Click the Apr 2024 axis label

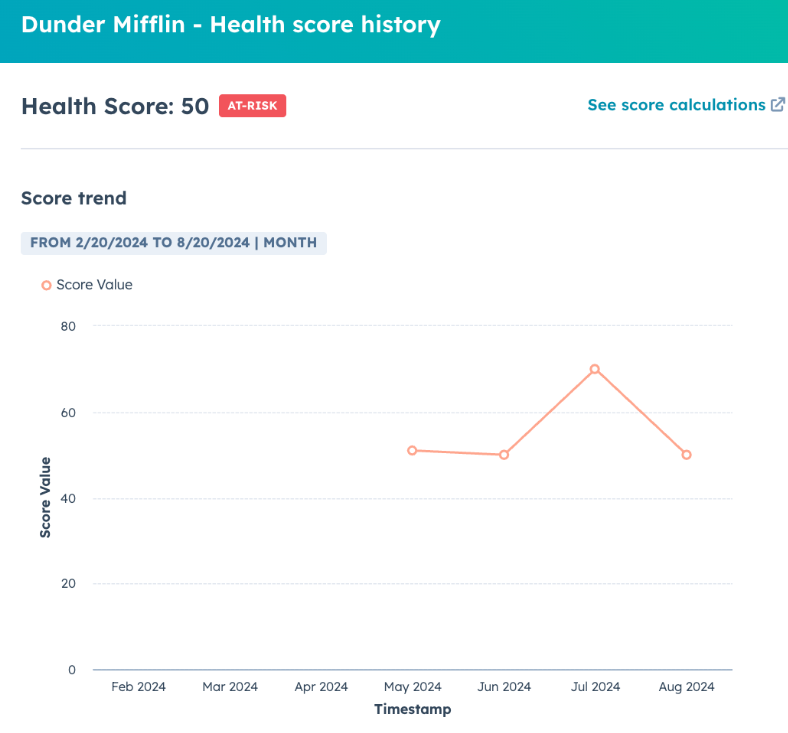(321, 687)
